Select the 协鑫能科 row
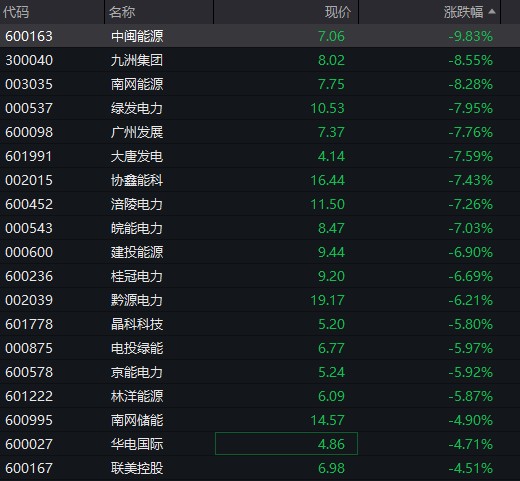The width and height of the screenshot is (520, 481). [260, 180]
